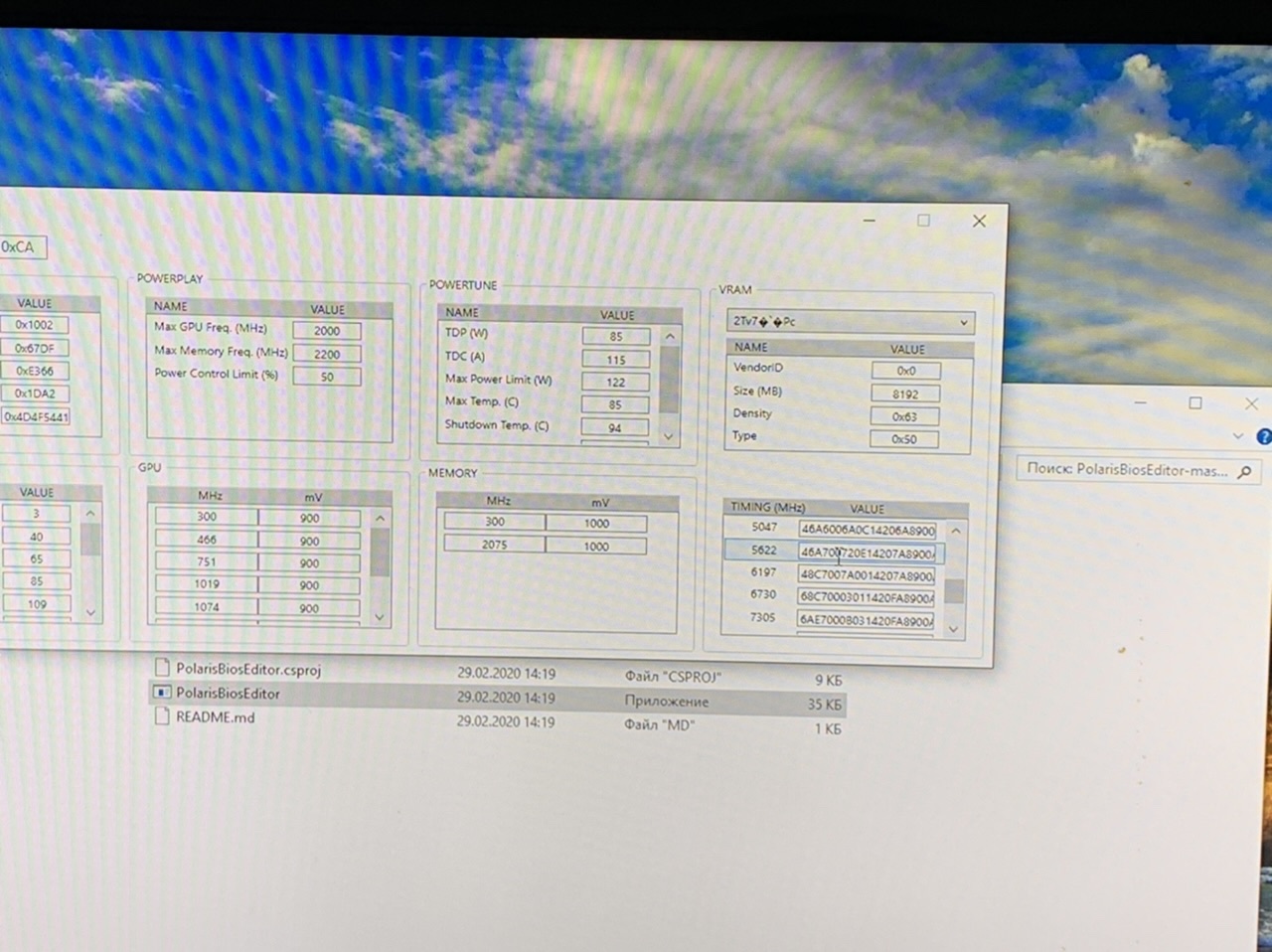Click the GPU 300 MHz cell
Viewport: 1272px width, 952px height.
[x=207, y=517]
